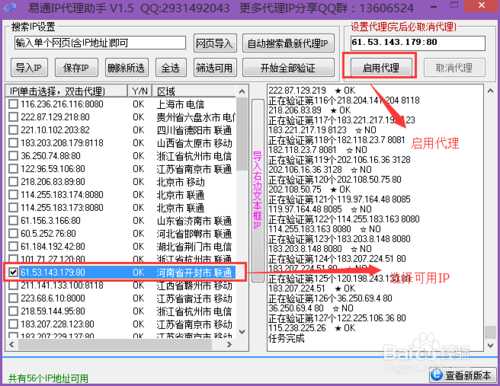Click 网页导入 button

tap(214, 43)
